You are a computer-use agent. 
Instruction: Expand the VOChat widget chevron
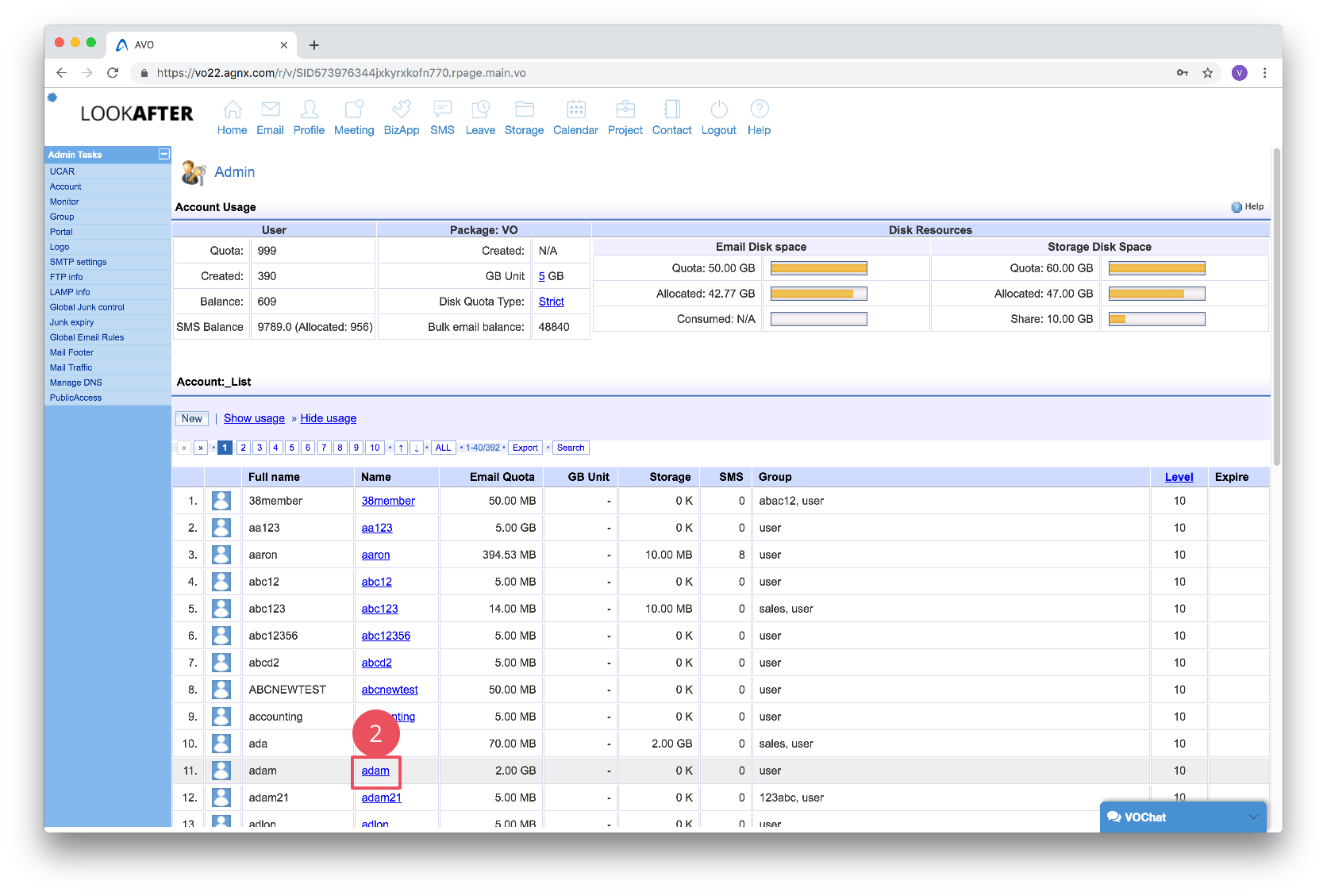click(x=1253, y=817)
